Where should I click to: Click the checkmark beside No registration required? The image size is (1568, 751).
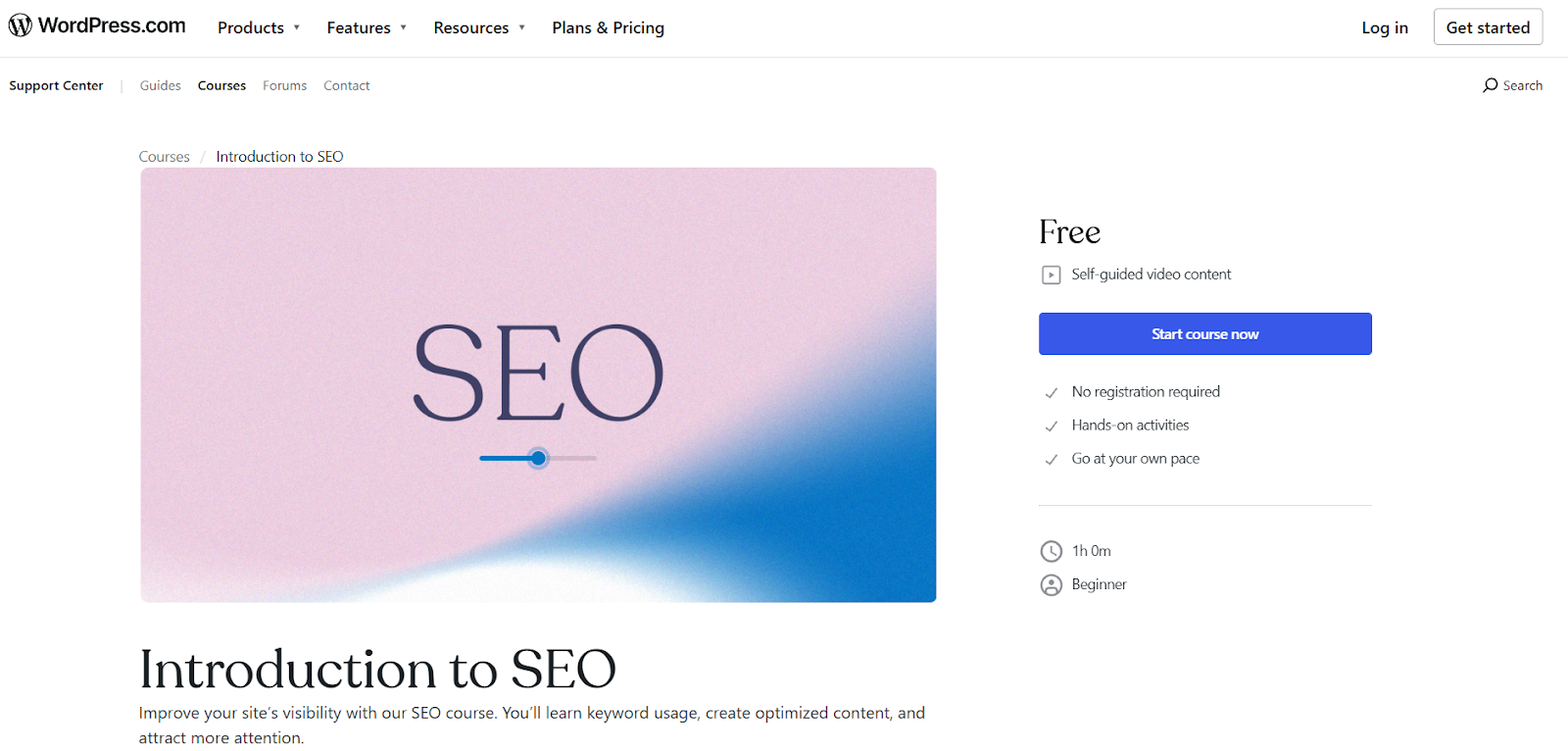(x=1052, y=391)
